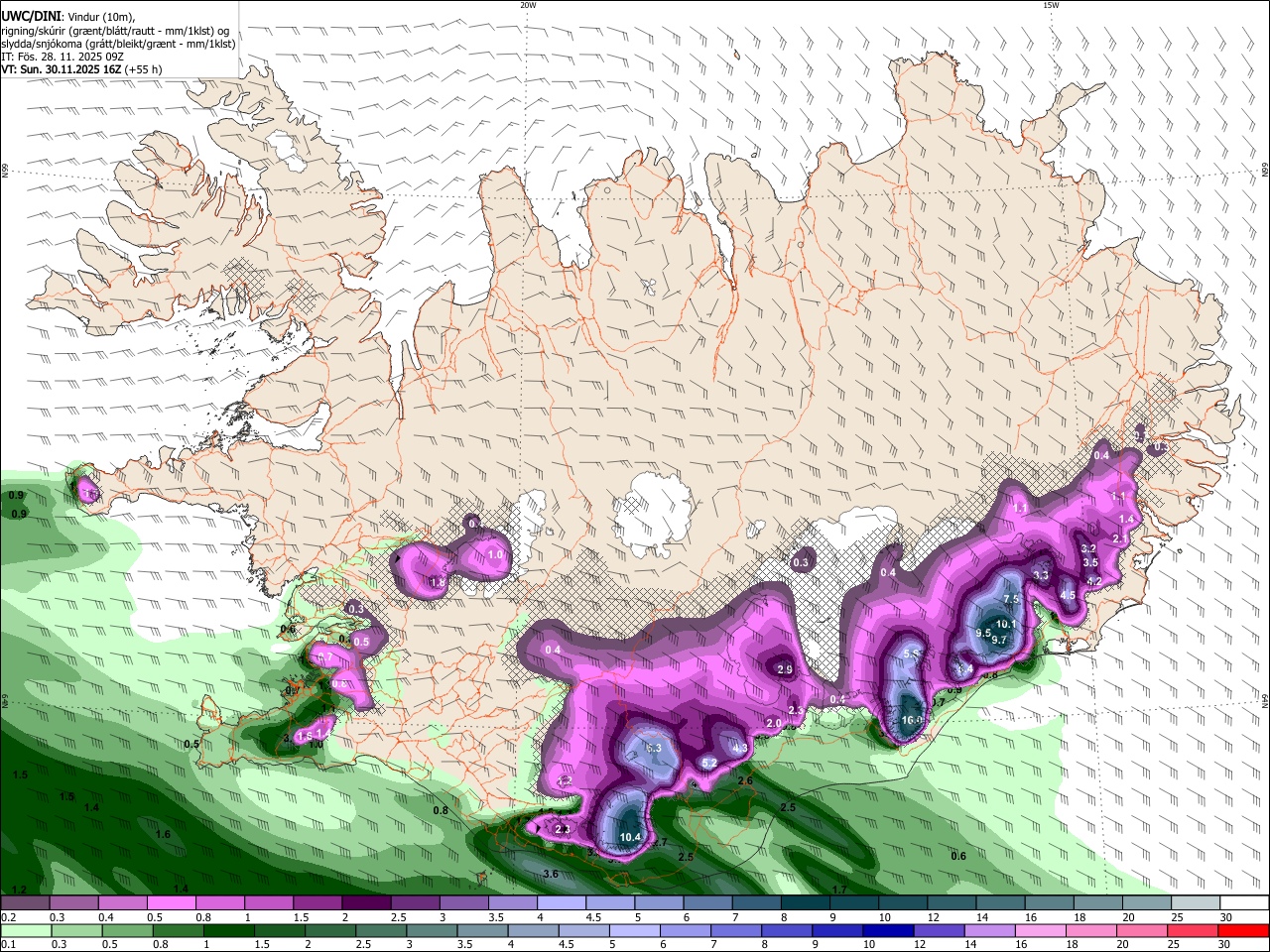The image size is (1270, 952).
Task: Pick the white 30 swatch in the upper legend row
Action: [1245, 902]
